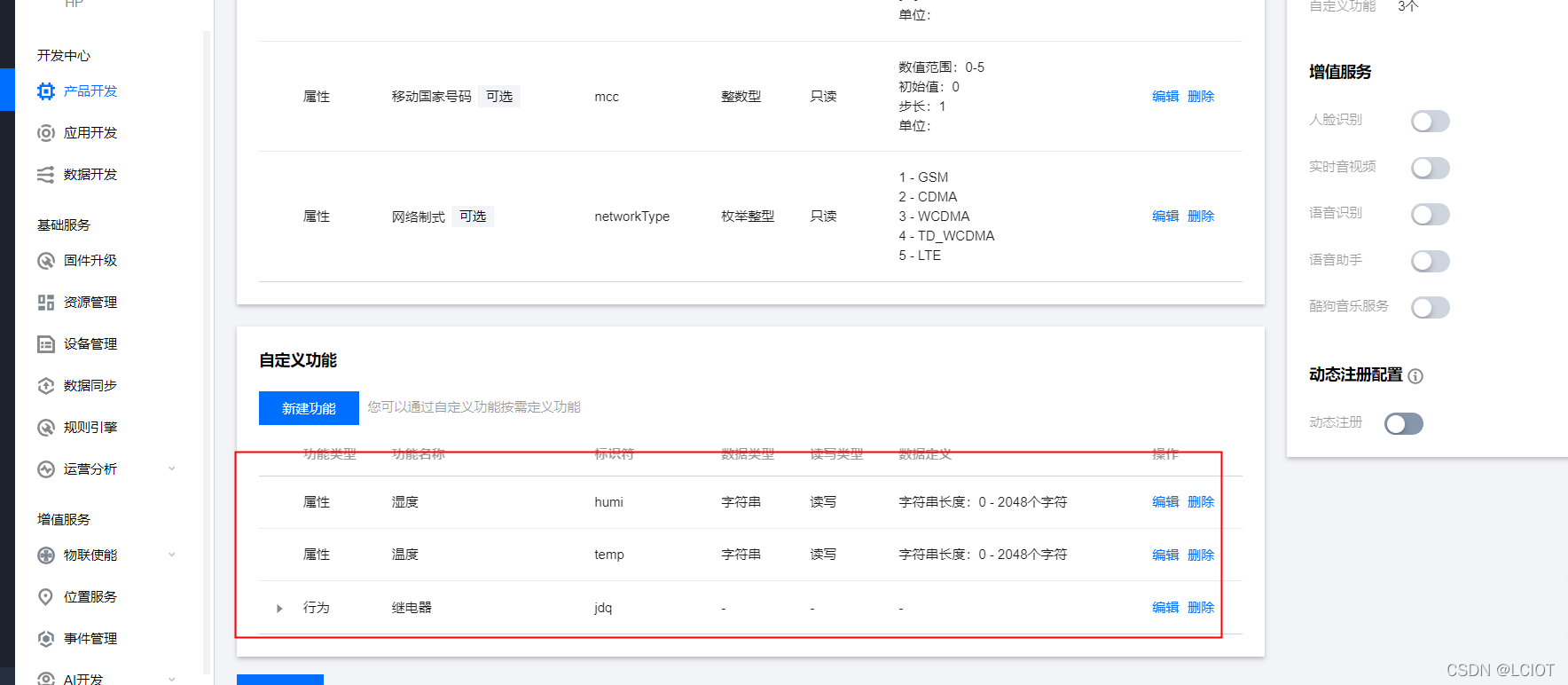The height and width of the screenshot is (685, 1568).
Task: Click the 应用开发 sidebar icon
Action: pyautogui.click(x=46, y=133)
